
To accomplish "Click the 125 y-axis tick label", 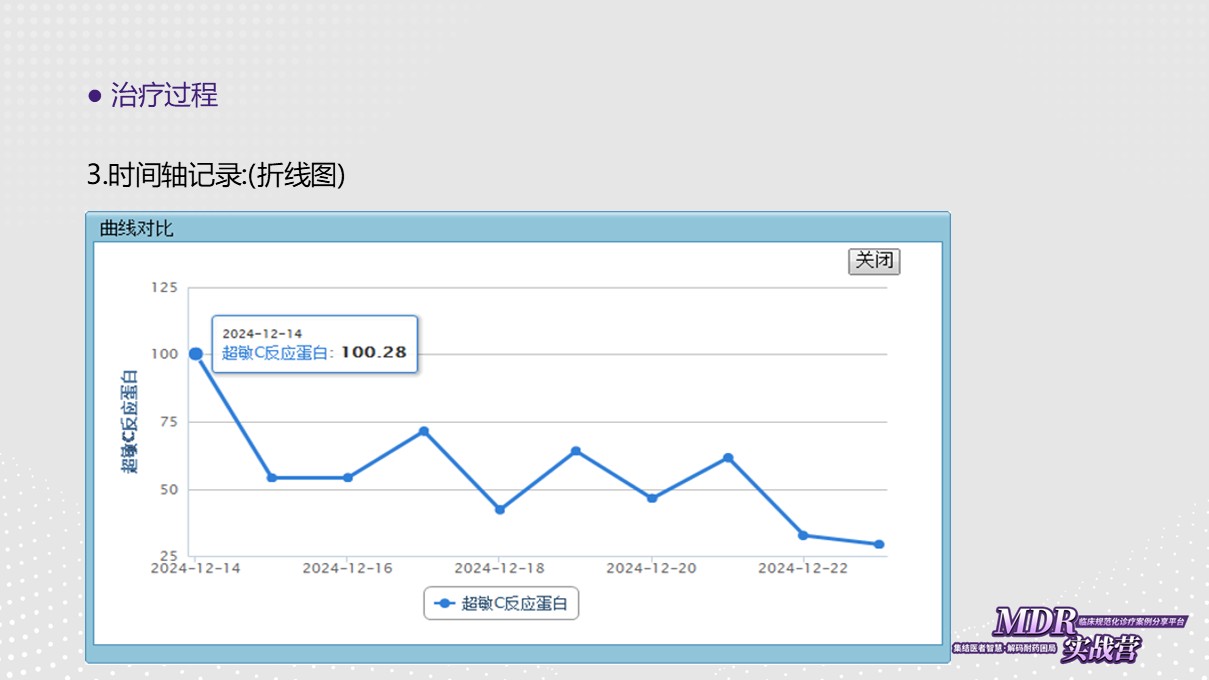I will click(164, 288).
